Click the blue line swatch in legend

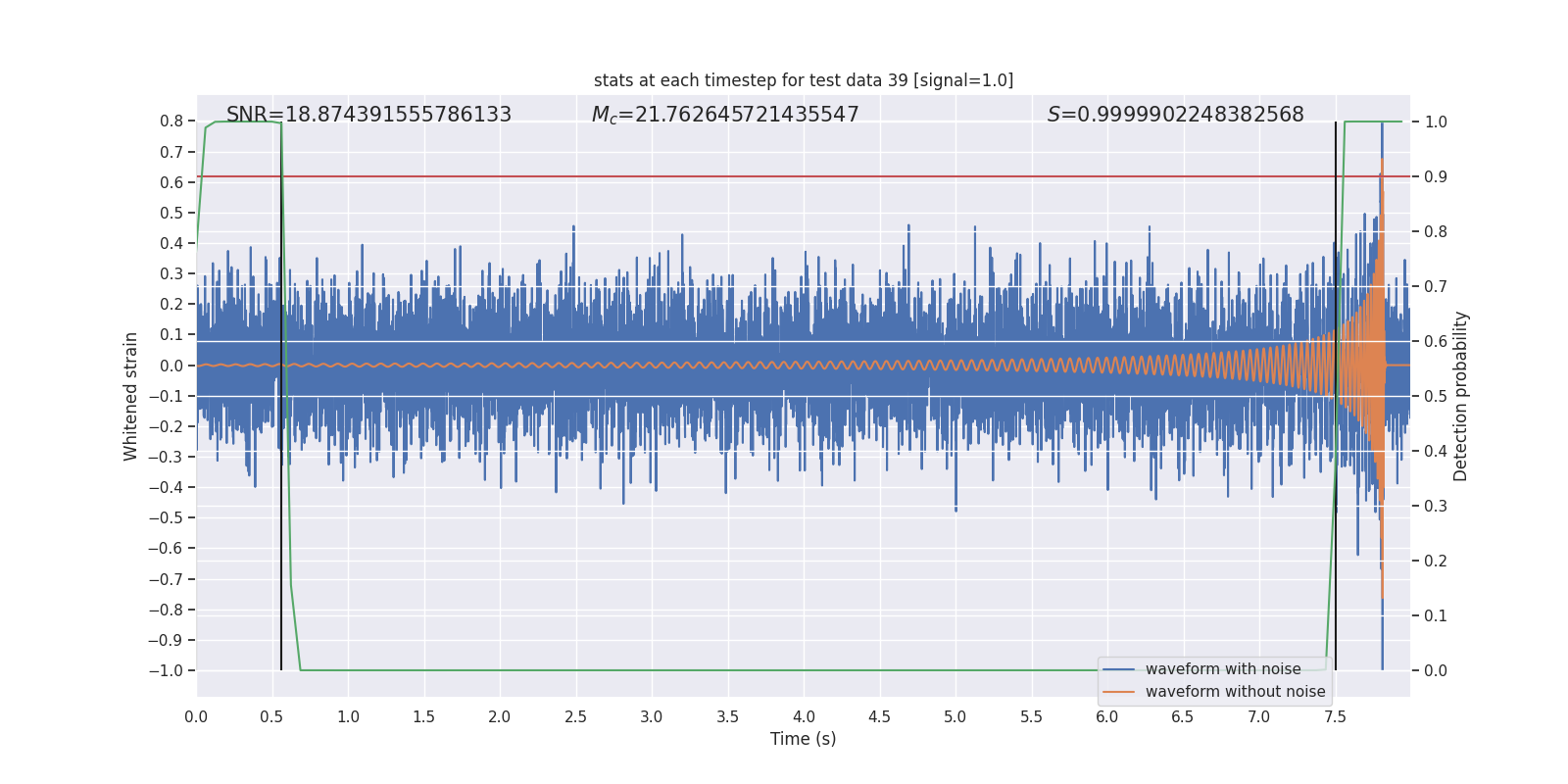(1118, 669)
